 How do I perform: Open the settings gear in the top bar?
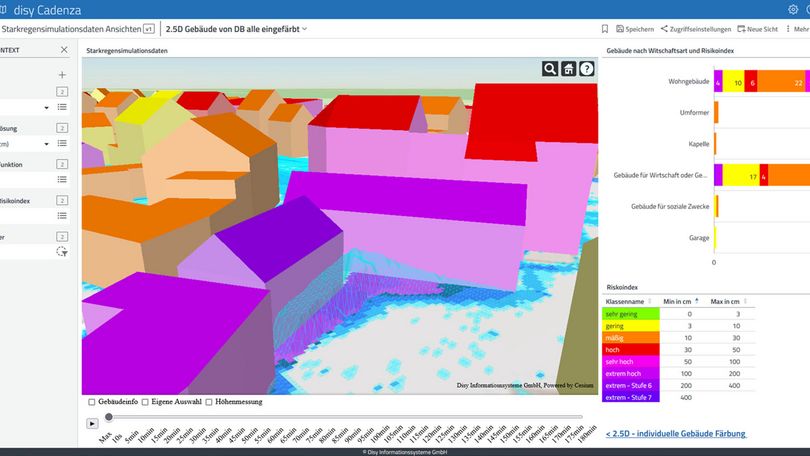click(795, 9)
